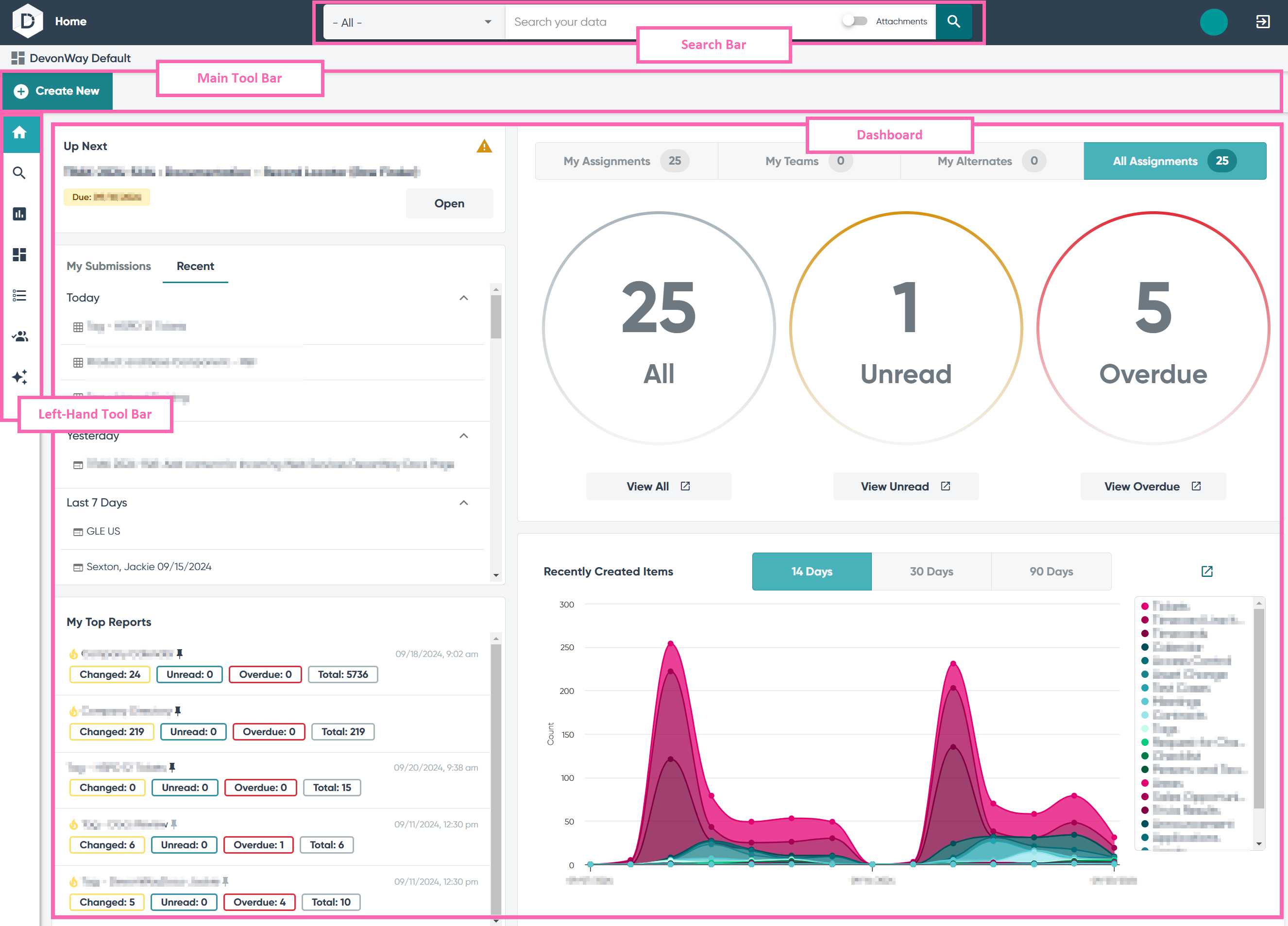The image size is (1288, 926).
Task: Click the View Overdue button
Action: click(1153, 486)
